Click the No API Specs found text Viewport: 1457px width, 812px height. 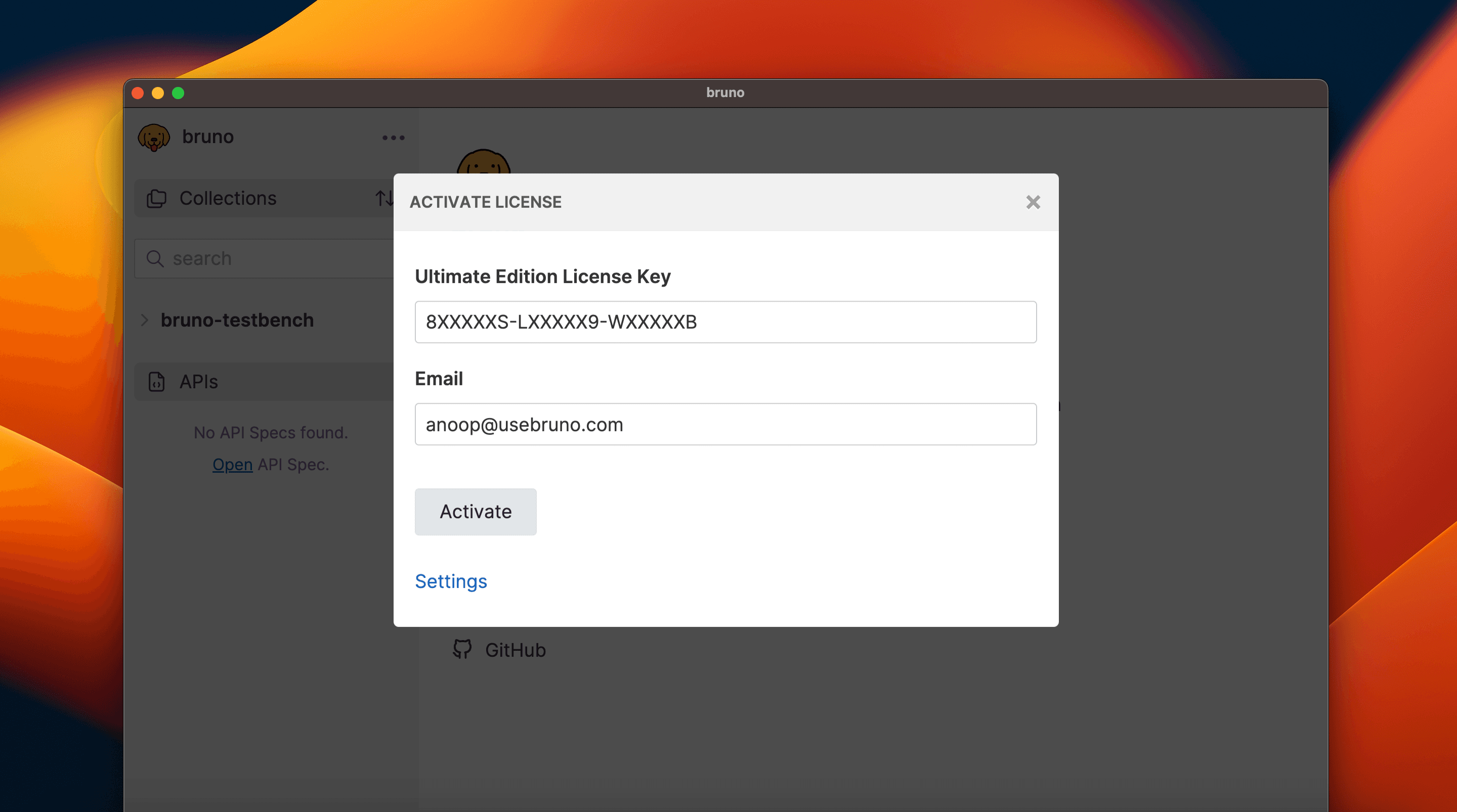[270, 433]
